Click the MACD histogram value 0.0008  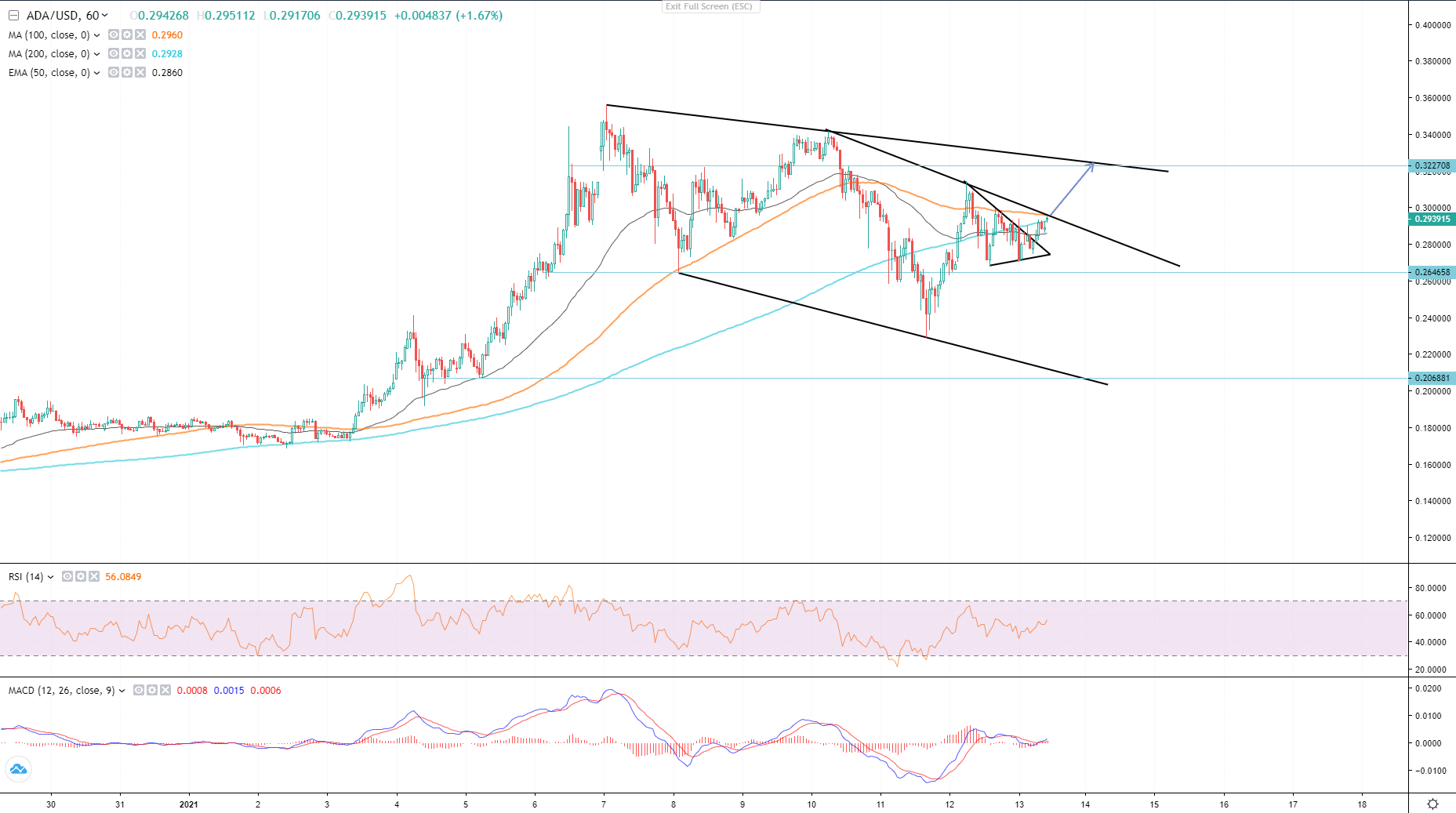pyautogui.click(x=192, y=691)
